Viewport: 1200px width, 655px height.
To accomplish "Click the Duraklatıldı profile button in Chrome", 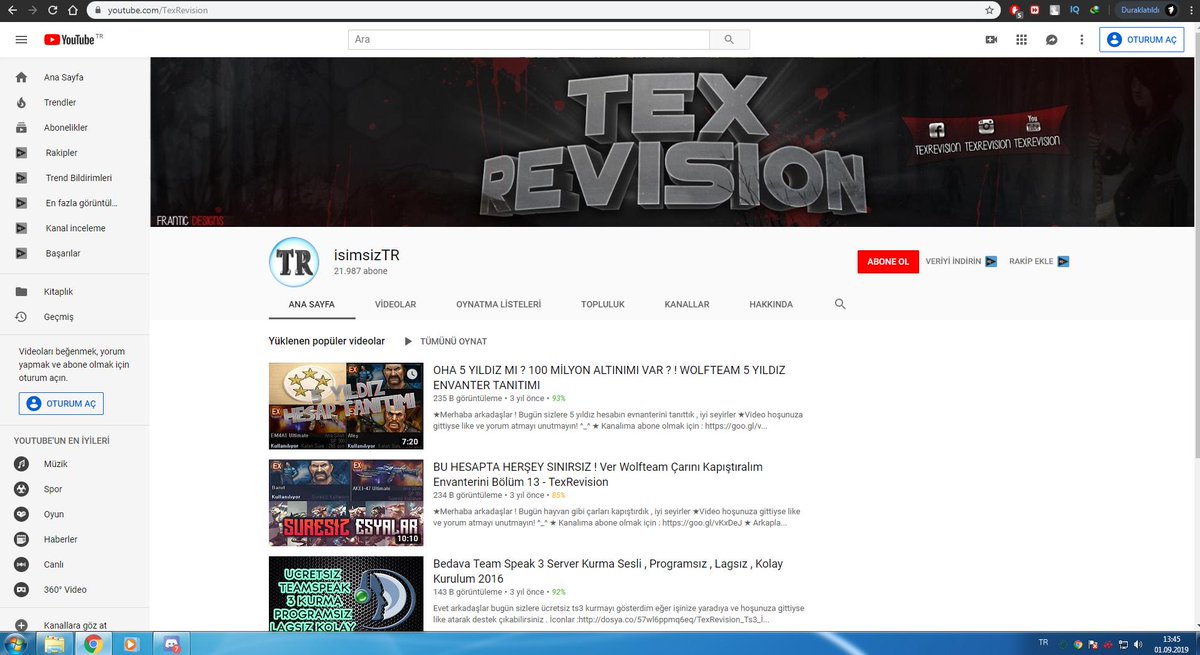I will [x=1149, y=10].
